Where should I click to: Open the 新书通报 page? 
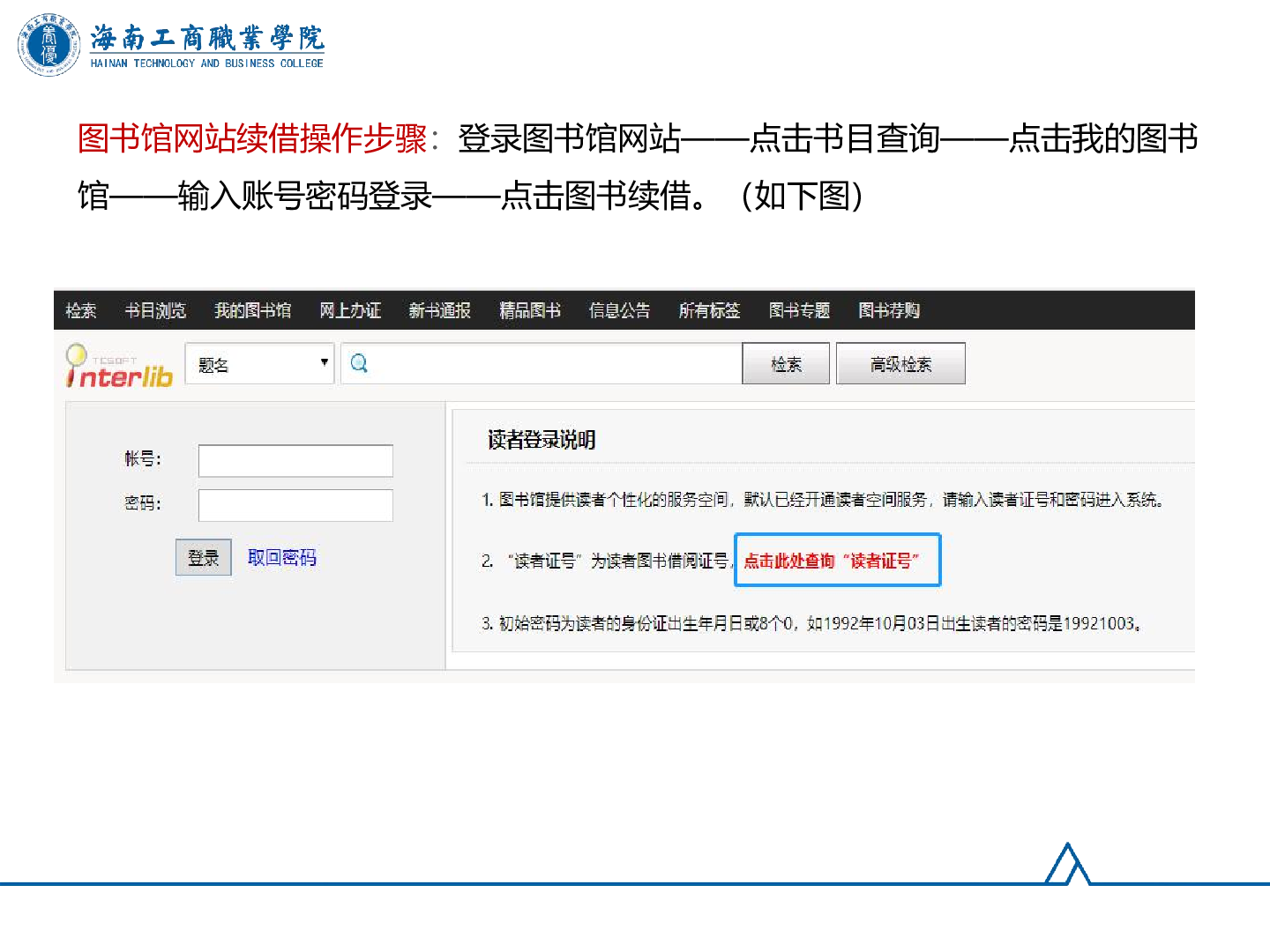tap(439, 310)
